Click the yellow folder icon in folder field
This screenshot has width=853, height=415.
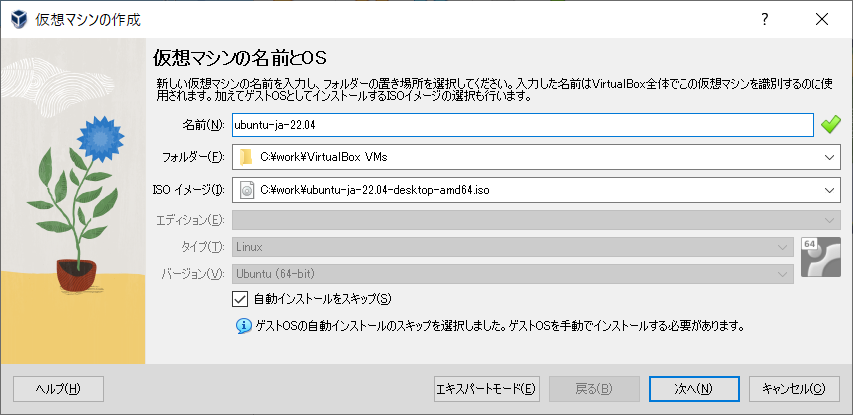(246, 158)
